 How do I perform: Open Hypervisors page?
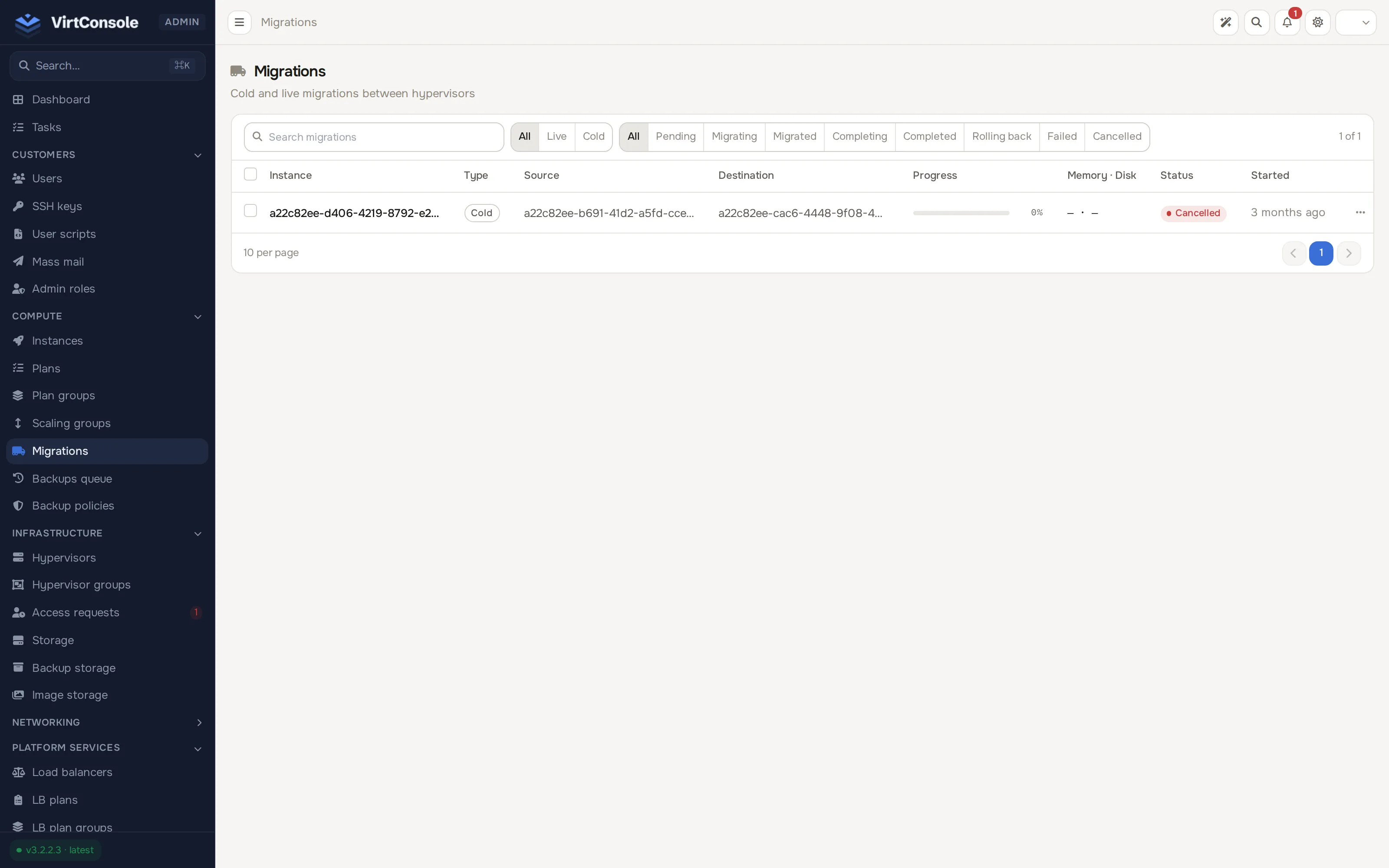pos(107,558)
